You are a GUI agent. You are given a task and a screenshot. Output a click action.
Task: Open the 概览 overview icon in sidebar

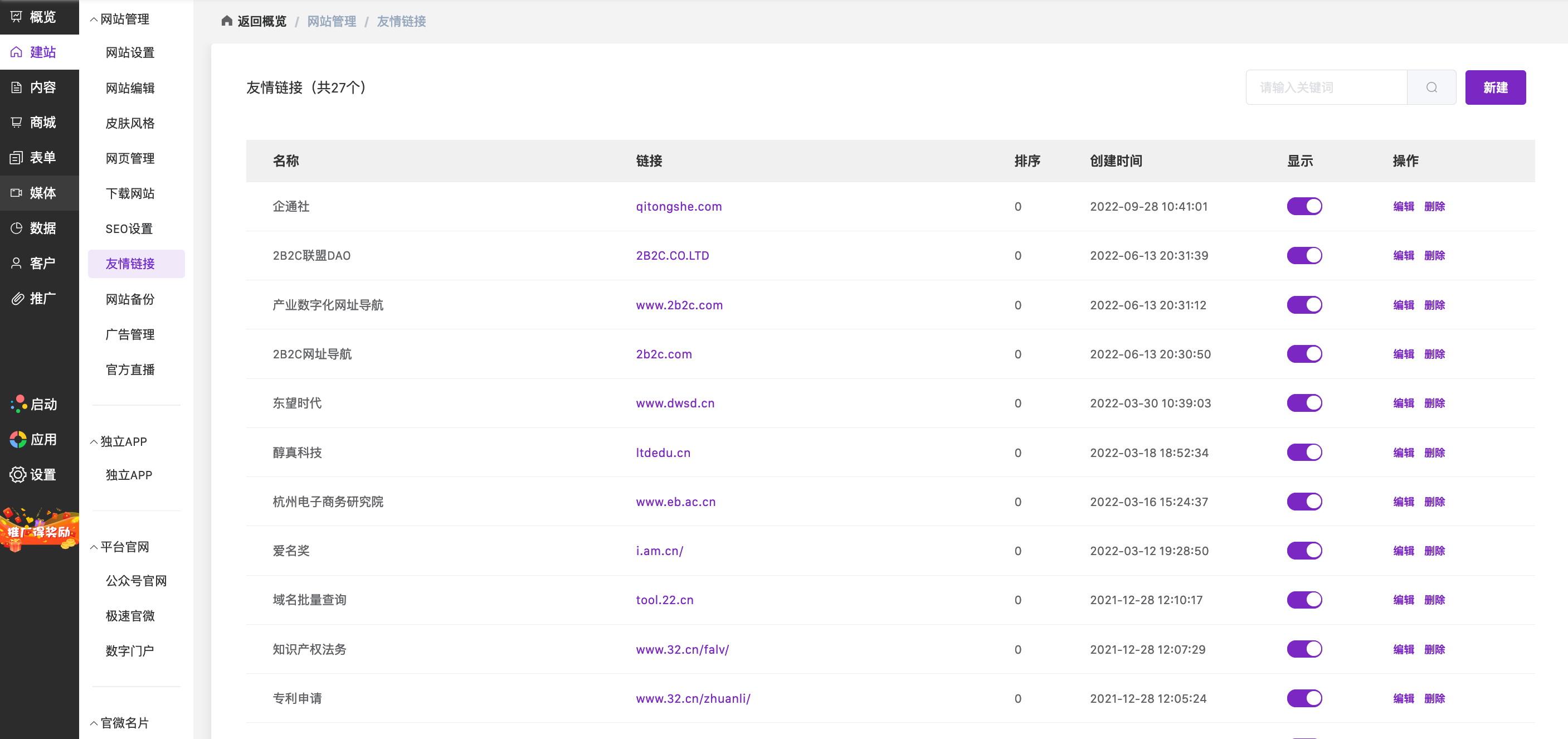[x=16, y=17]
